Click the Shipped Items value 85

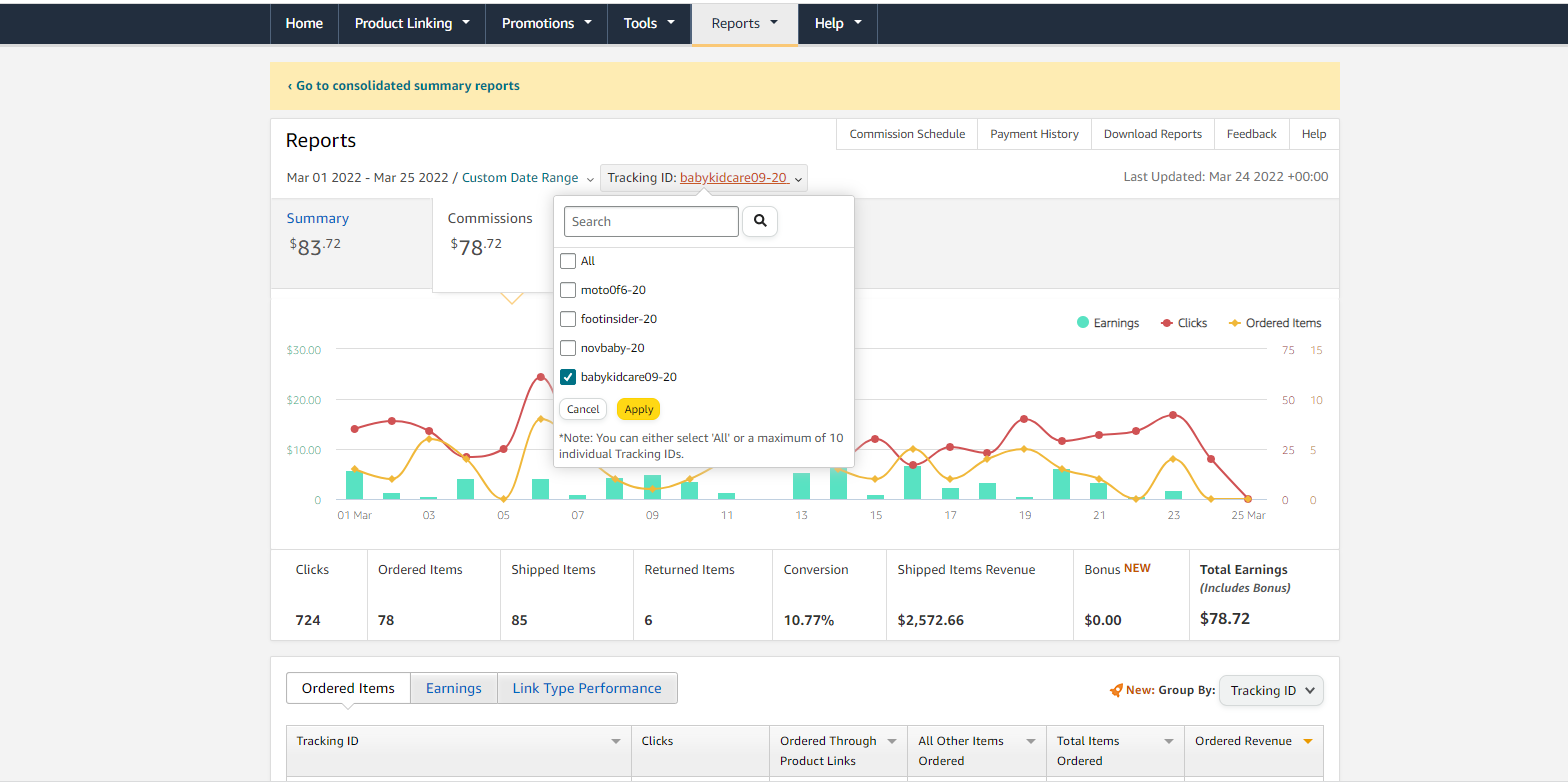pos(519,620)
